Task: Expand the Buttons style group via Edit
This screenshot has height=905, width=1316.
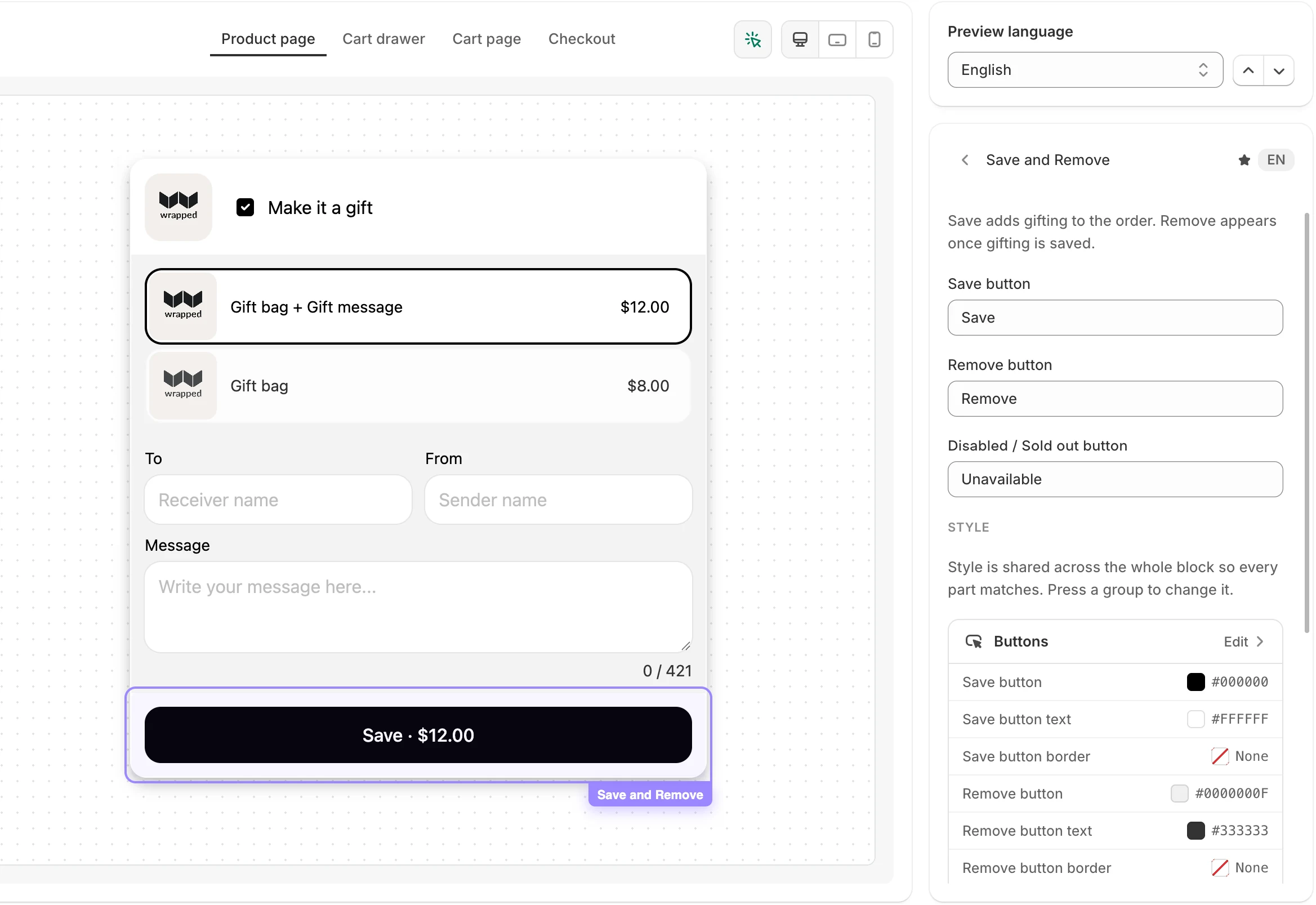Action: (x=1244, y=643)
